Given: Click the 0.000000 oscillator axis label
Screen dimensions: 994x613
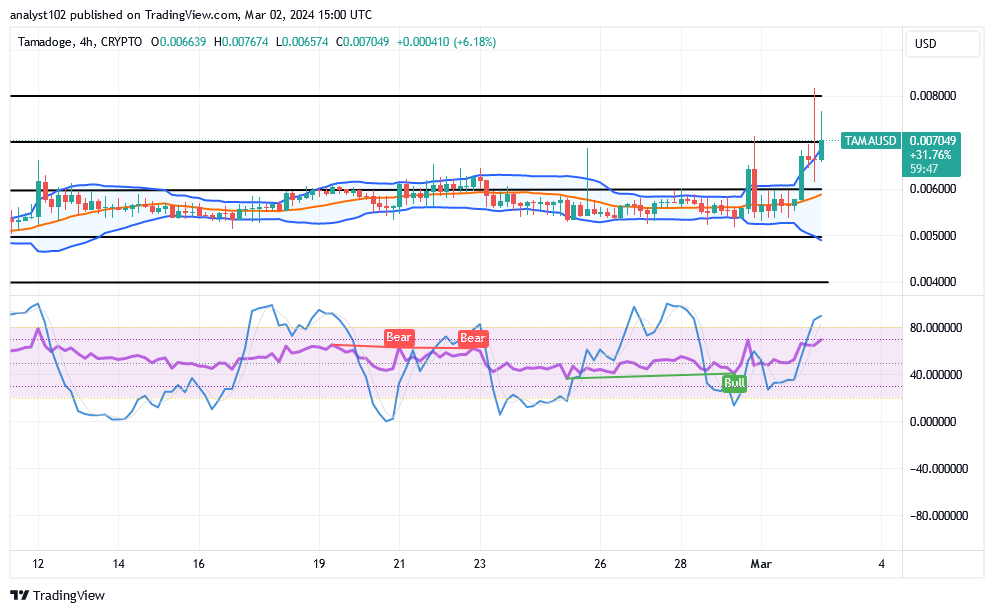Looking at the screenshot, I should click(933, 422).
